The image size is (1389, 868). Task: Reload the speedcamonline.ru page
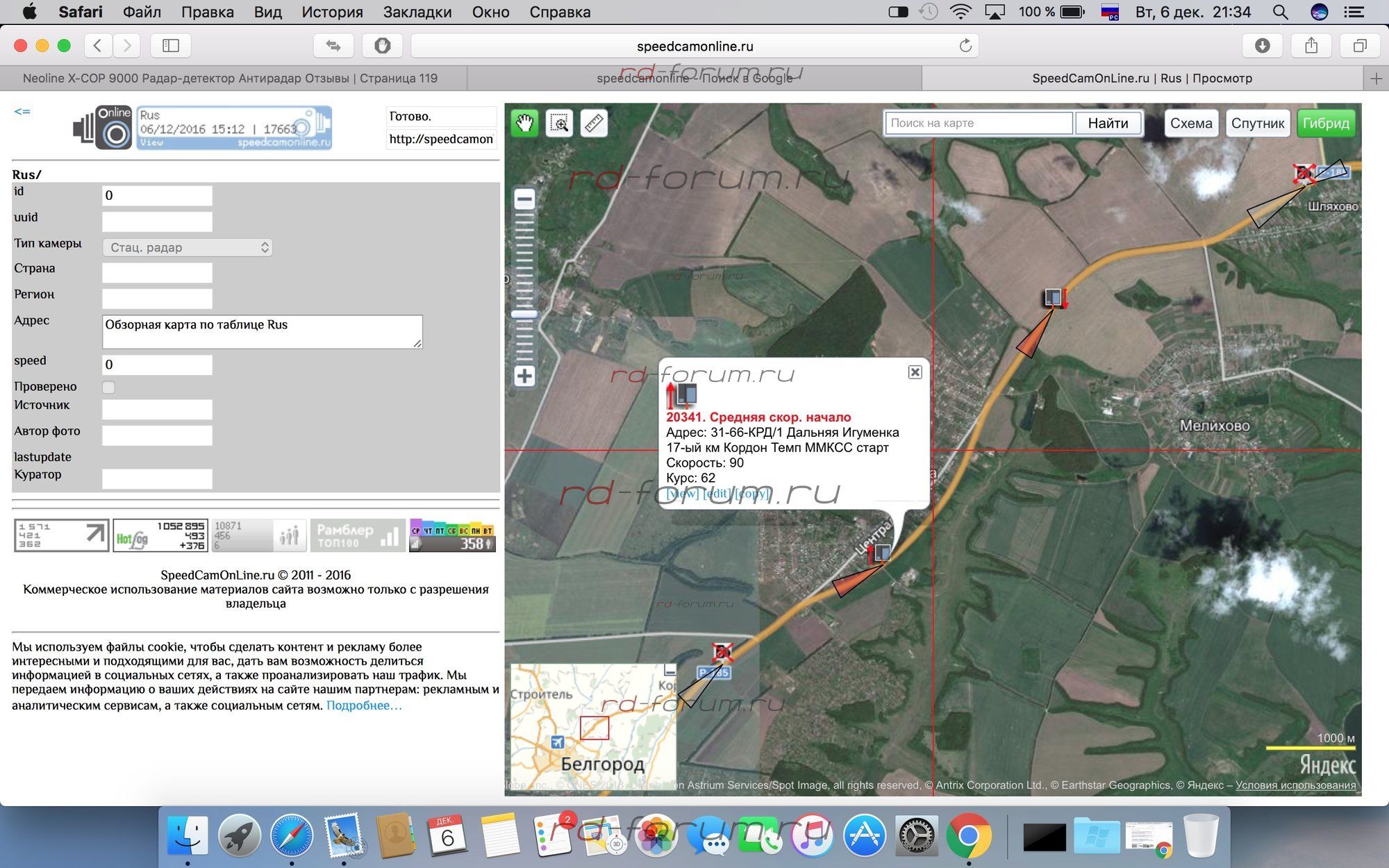click(965, 46)
